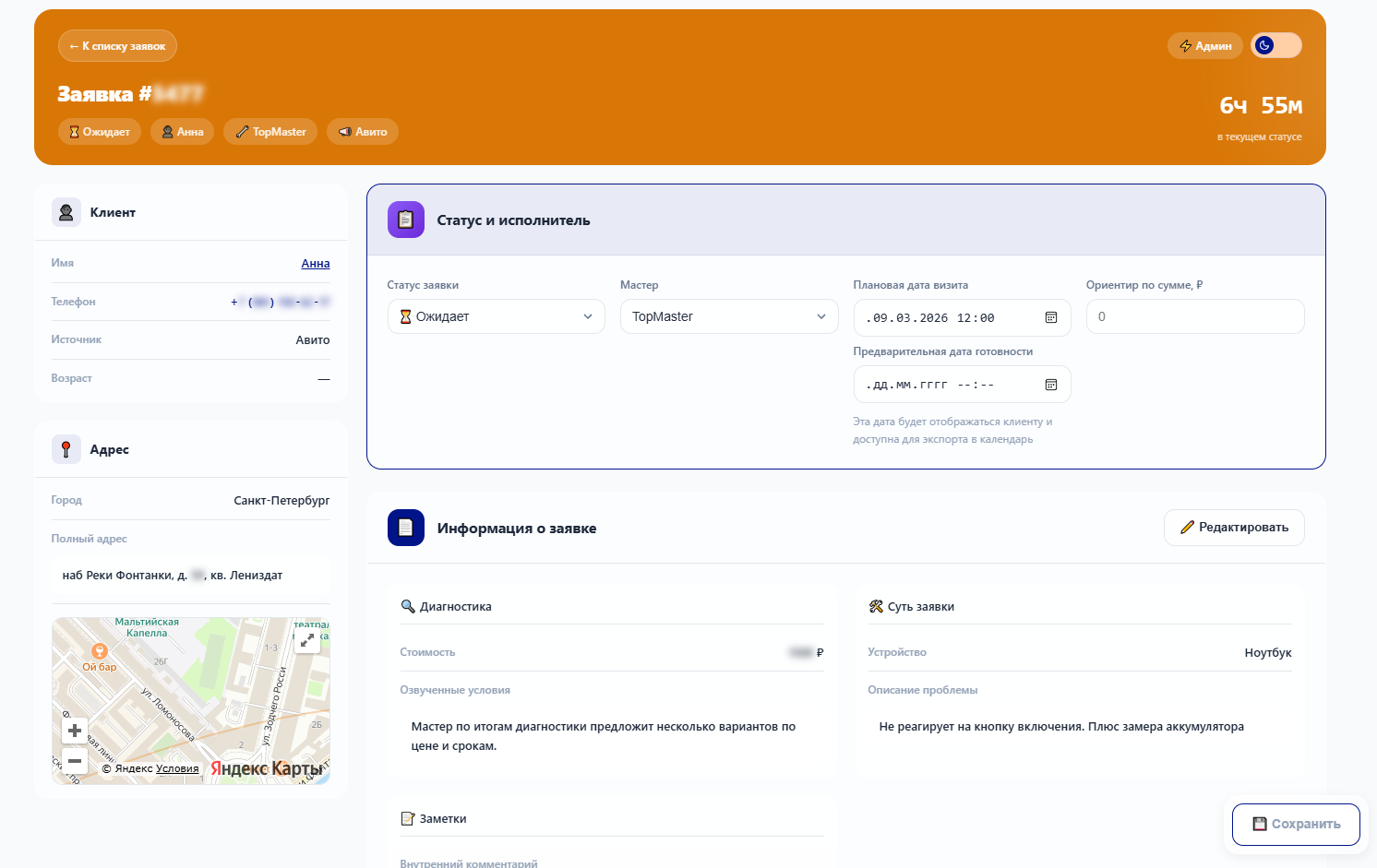Click the 'Авито' source chip in header
The width and height of the screenshot is (1377, 868).
363,132
